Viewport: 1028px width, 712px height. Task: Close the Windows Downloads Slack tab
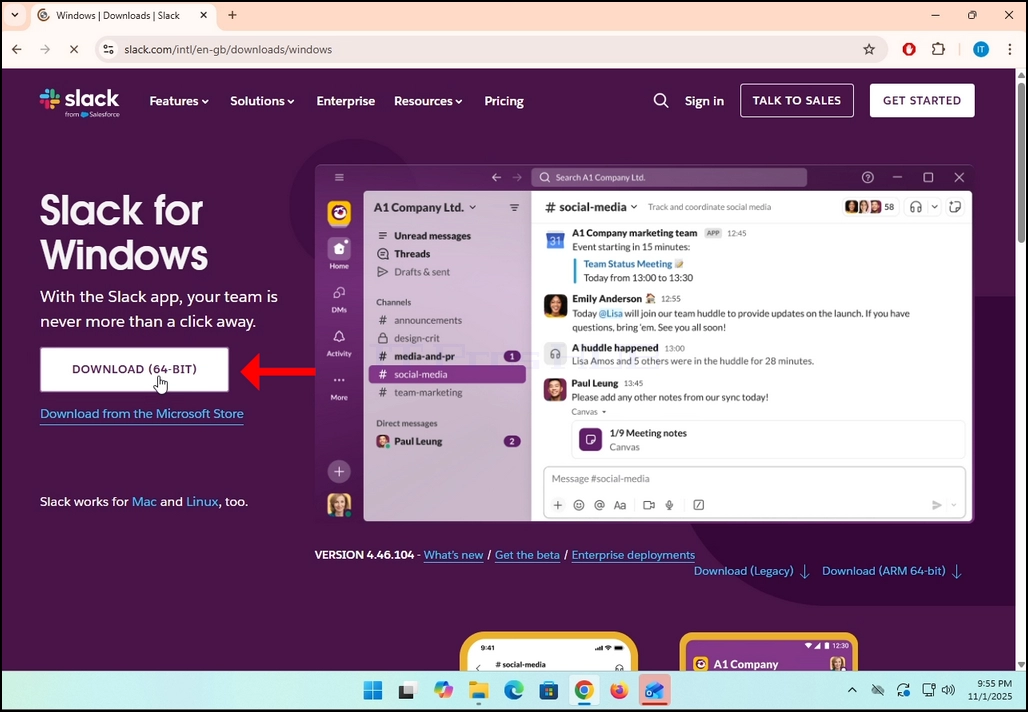click(x=203, y=15)
